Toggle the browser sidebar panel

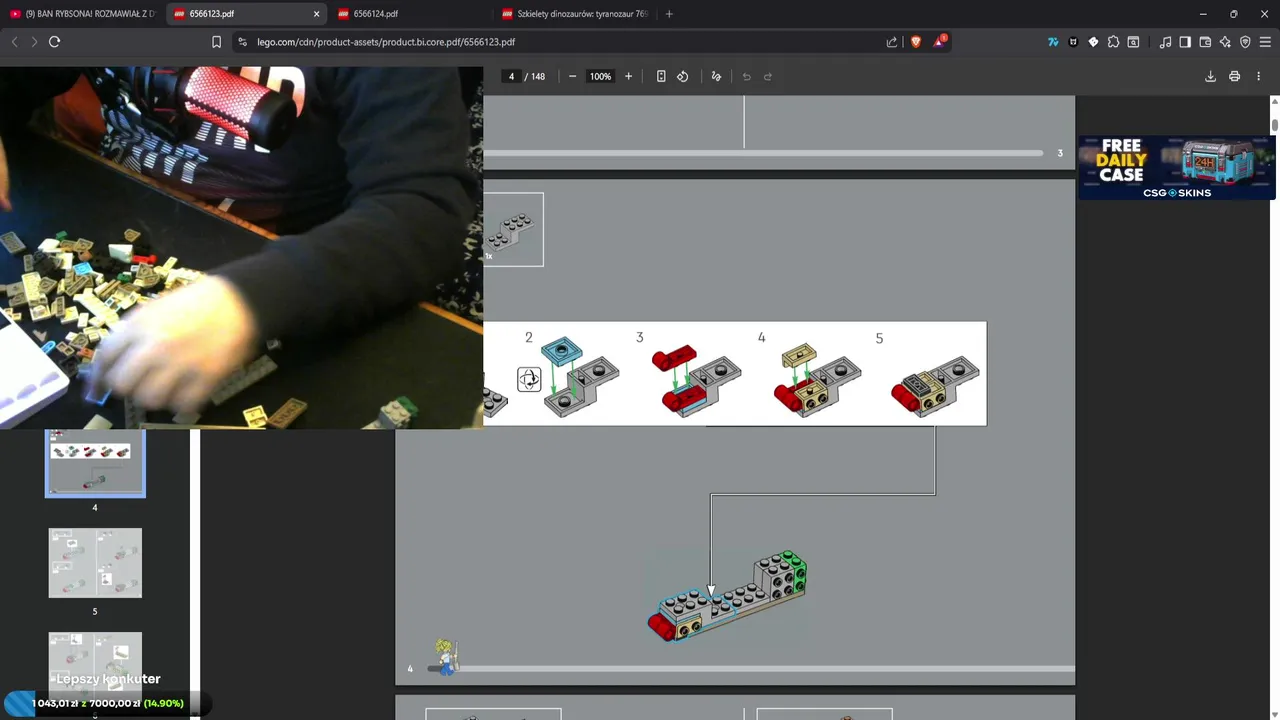coord(1185,42)
